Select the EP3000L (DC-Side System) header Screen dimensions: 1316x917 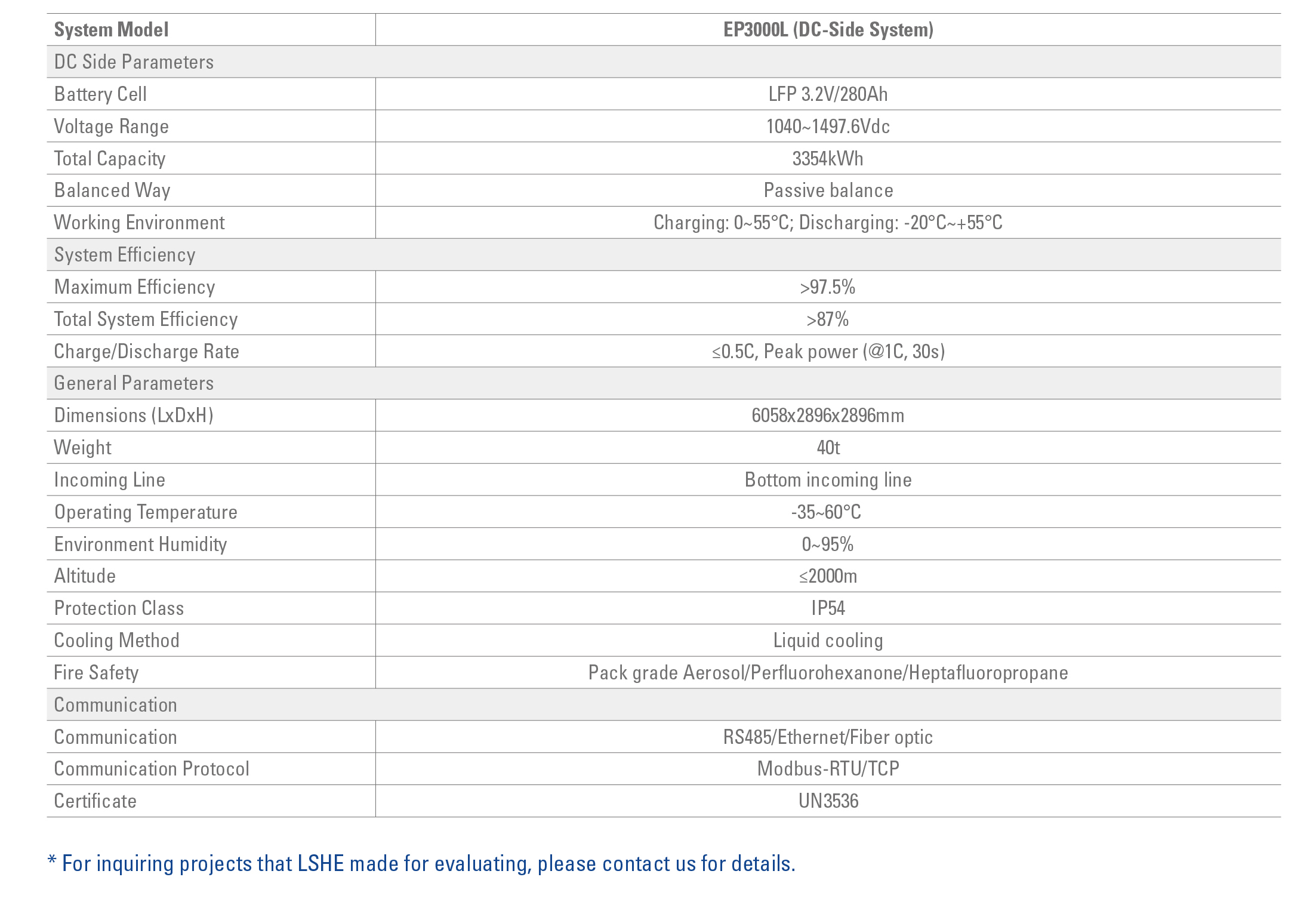pyautogui.click(x=828, y=30)
